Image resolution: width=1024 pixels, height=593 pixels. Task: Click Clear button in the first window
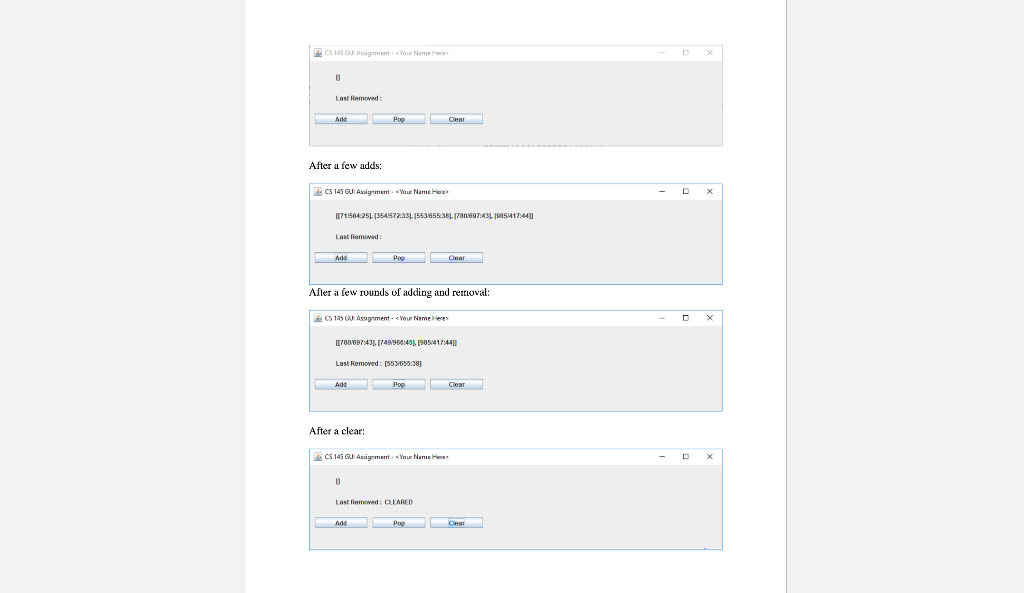456,119
